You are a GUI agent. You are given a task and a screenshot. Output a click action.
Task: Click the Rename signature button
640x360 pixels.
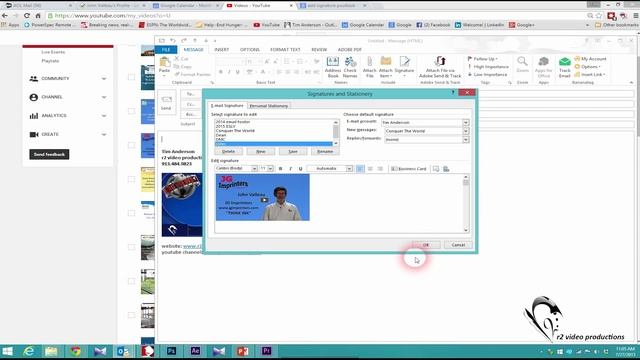point(325,151)
